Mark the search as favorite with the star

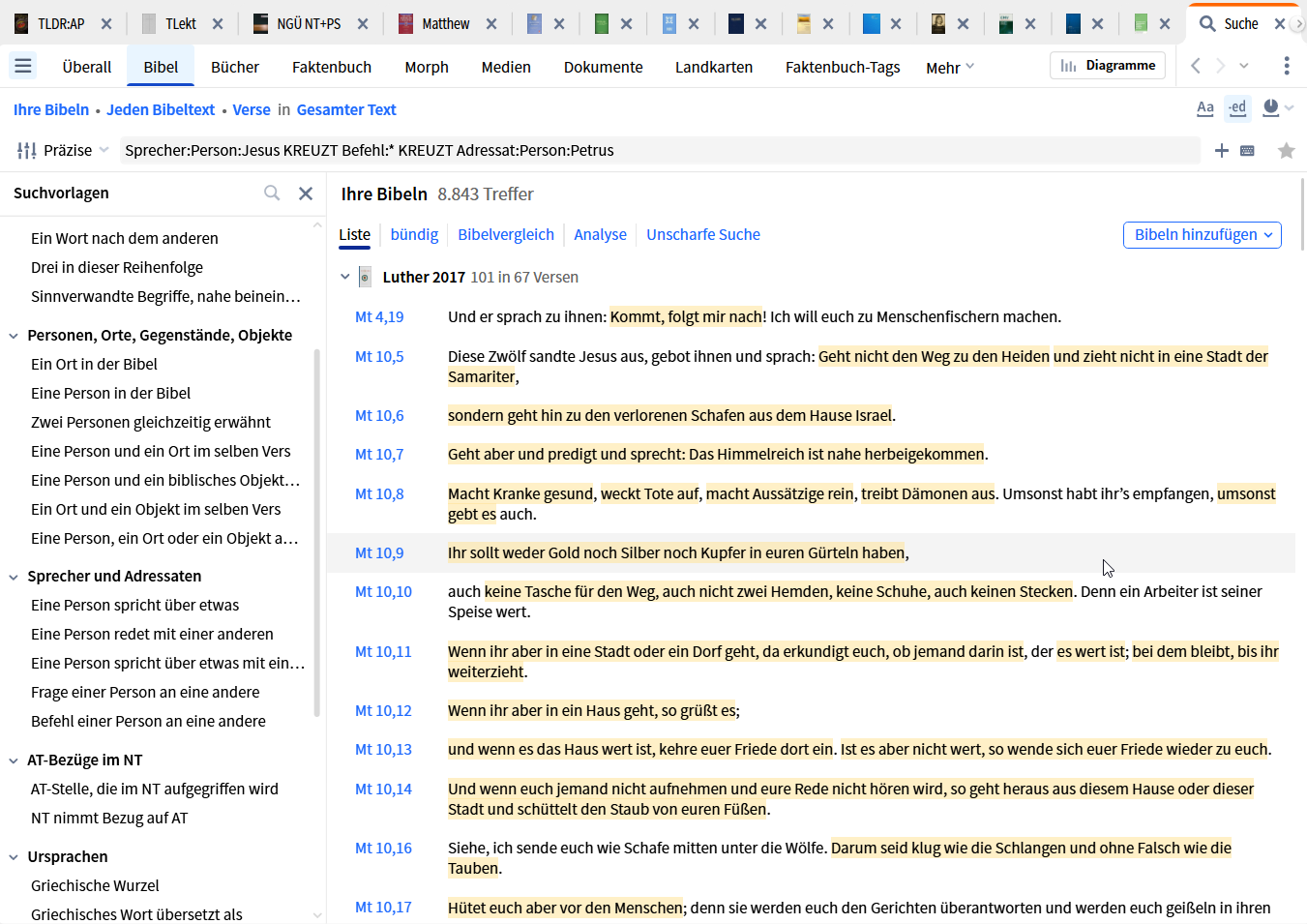[1286, 150]
